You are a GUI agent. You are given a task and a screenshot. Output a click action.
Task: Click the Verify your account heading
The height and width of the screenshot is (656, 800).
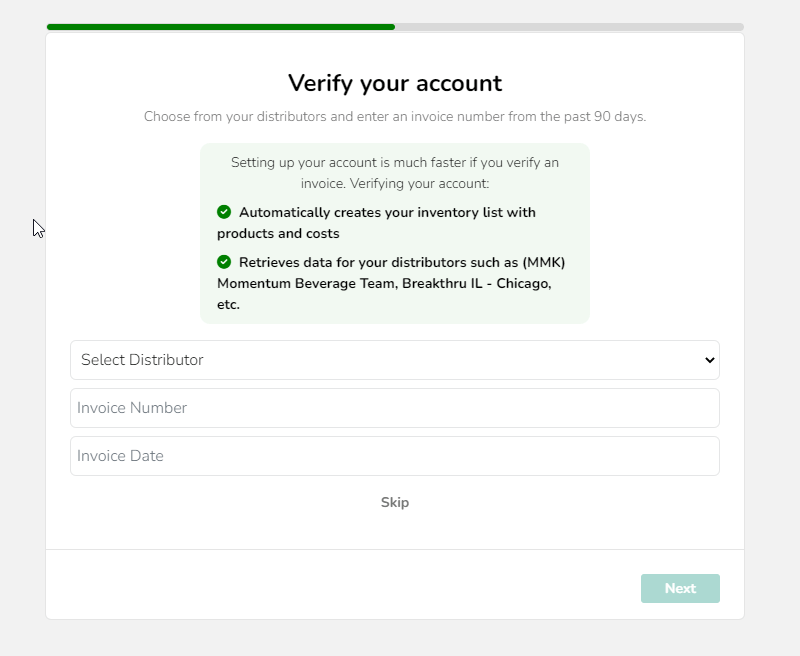[x=395, y=84]
